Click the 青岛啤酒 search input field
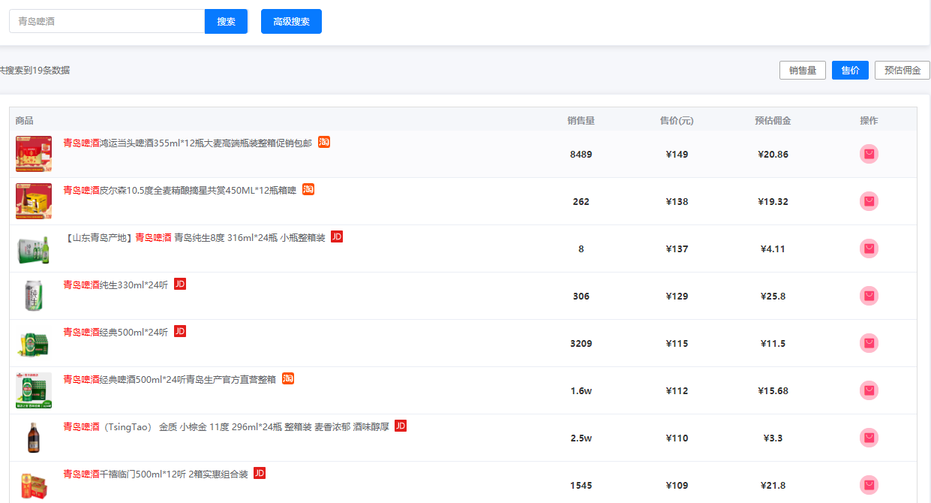This screenshot has width=931, height=503. coord(106,22)
